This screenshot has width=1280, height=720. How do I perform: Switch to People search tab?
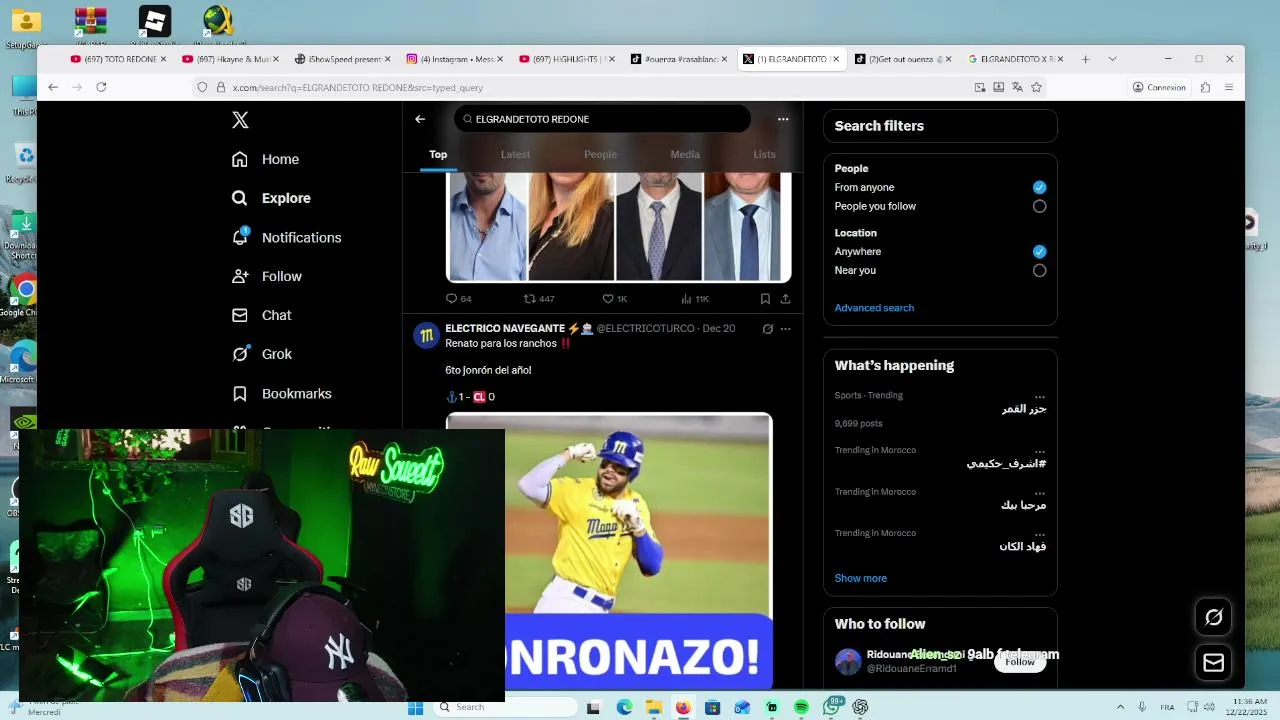pos(600,154)
